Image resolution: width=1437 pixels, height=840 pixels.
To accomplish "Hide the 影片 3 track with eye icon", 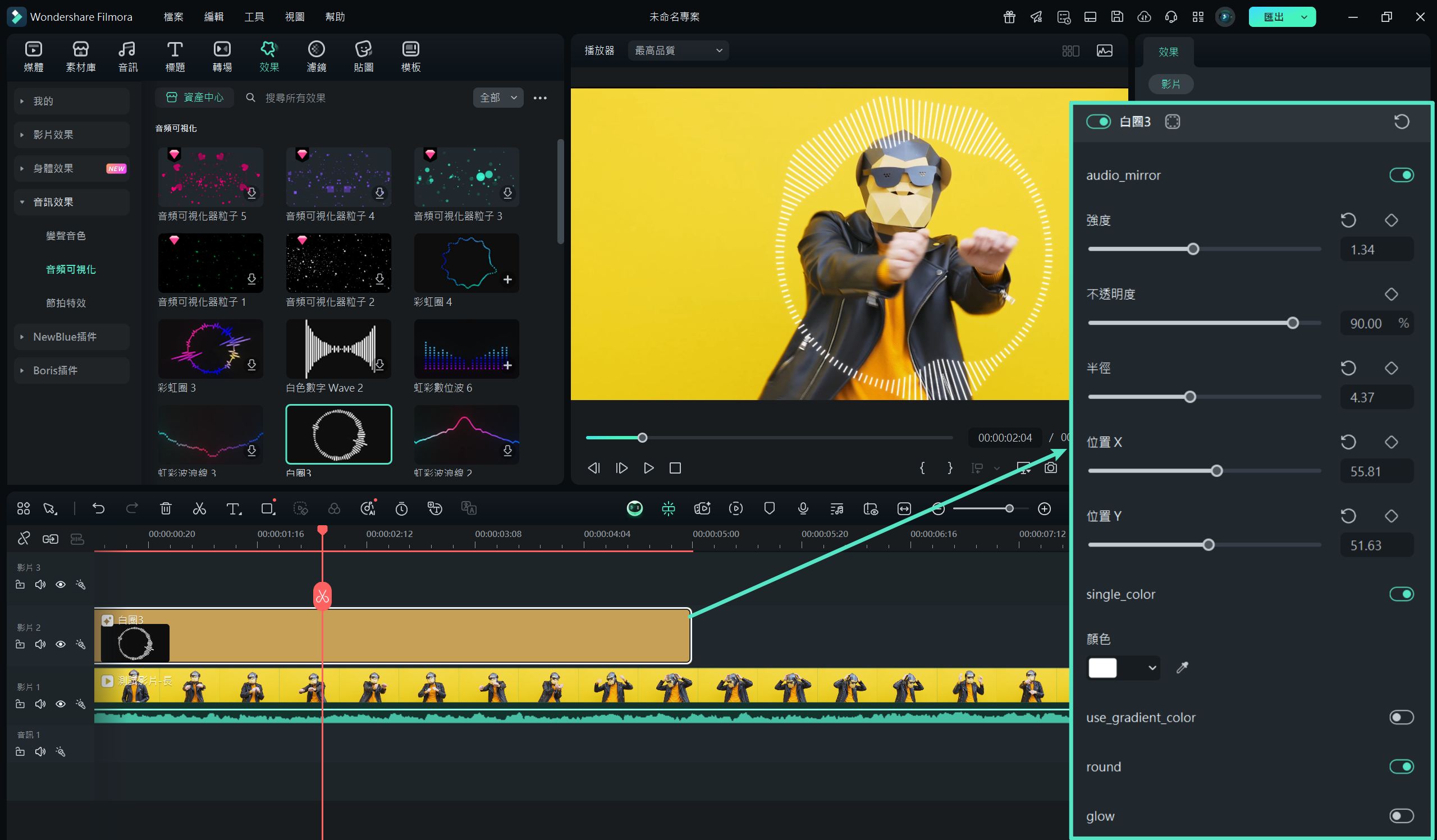I will click(x=61, y=584).
